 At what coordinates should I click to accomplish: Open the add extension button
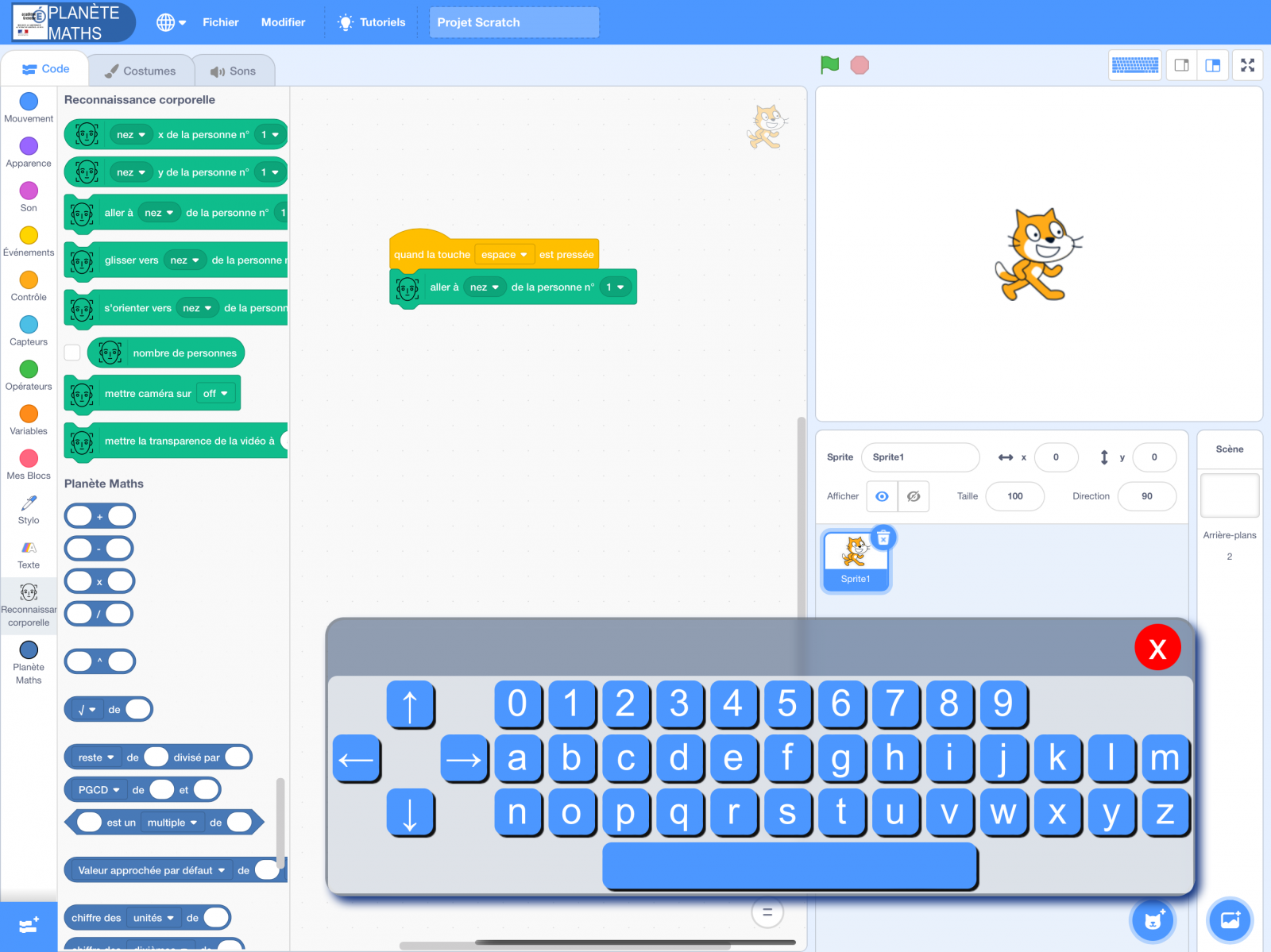click(x=29, y=926)
